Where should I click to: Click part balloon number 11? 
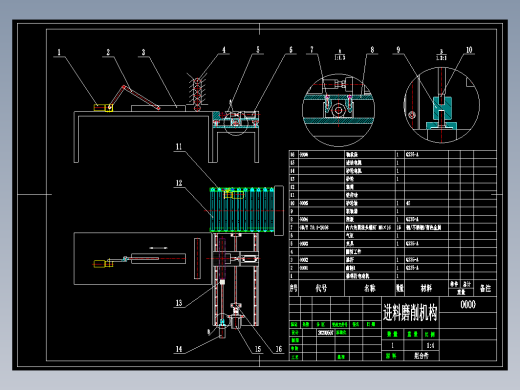click(179, 147)
